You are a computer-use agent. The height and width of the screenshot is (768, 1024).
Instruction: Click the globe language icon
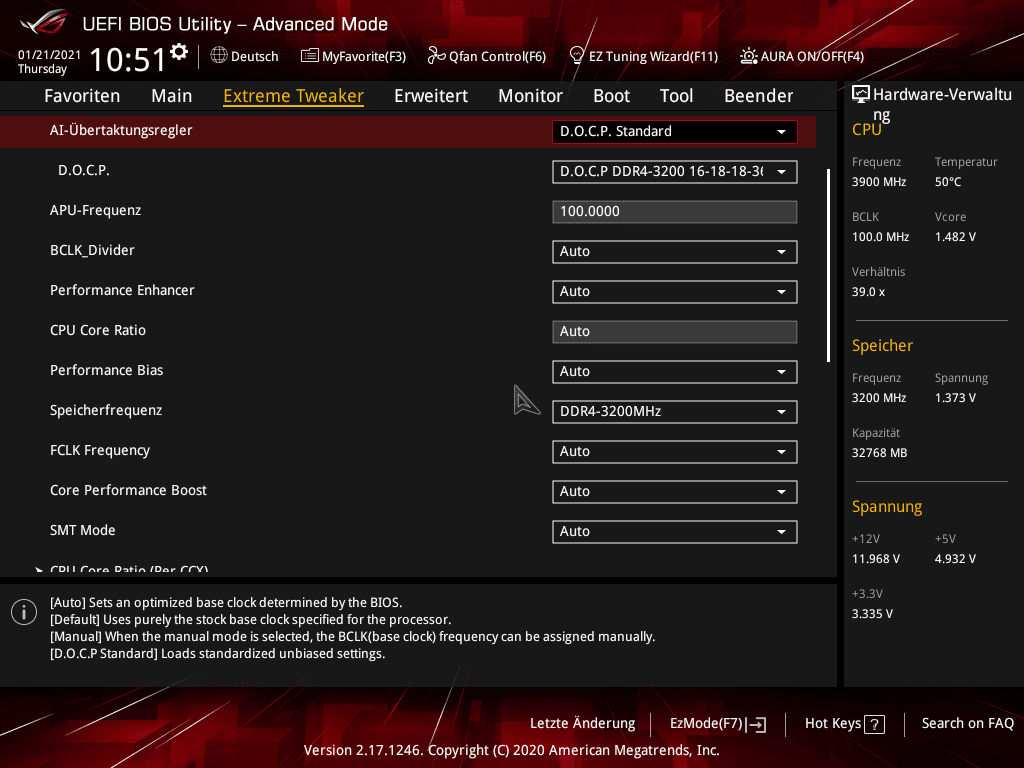219,56
